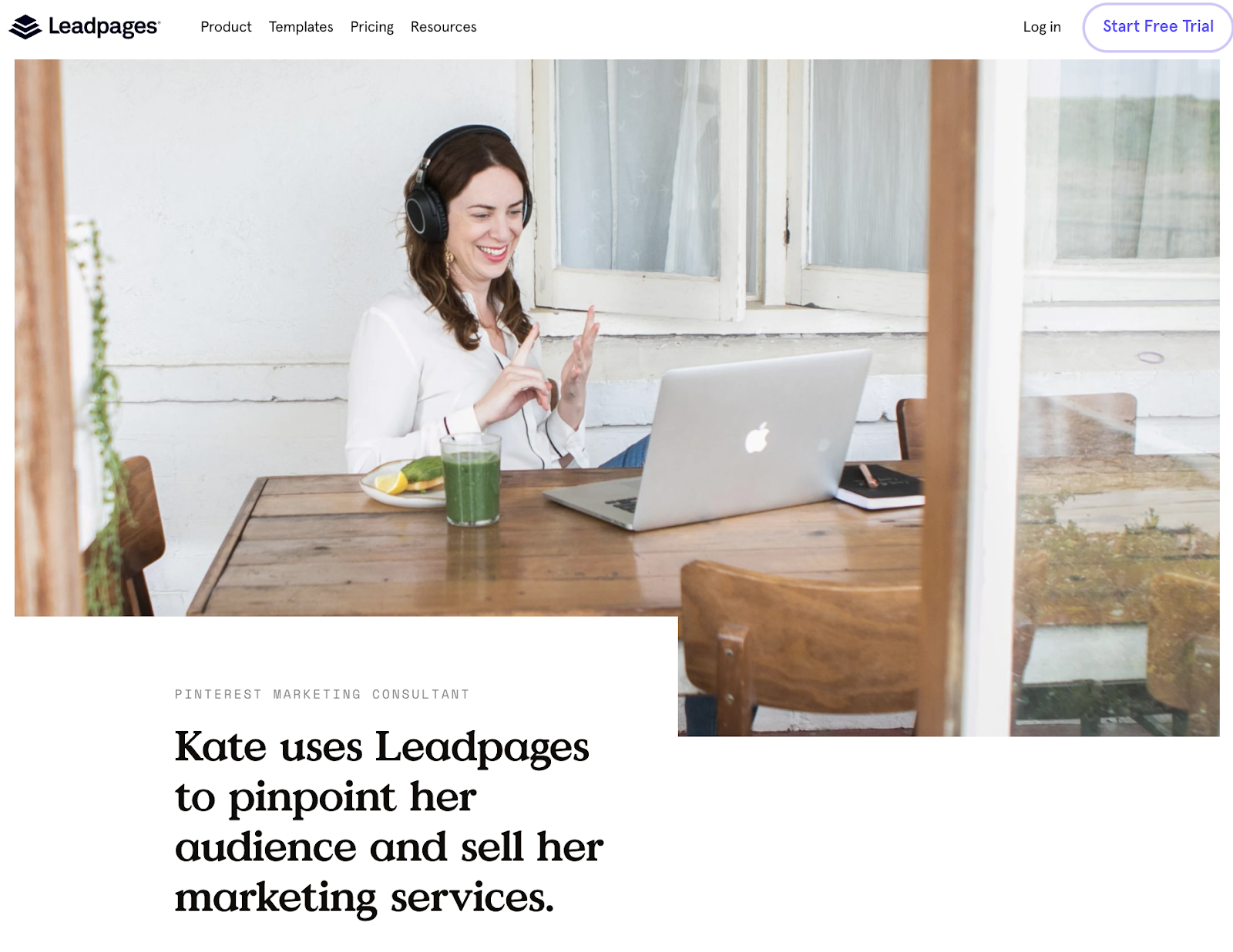This screenshot has width=1233, height=952.
Task: Click the green smoothie glass
Action: [x=471, y=480]
